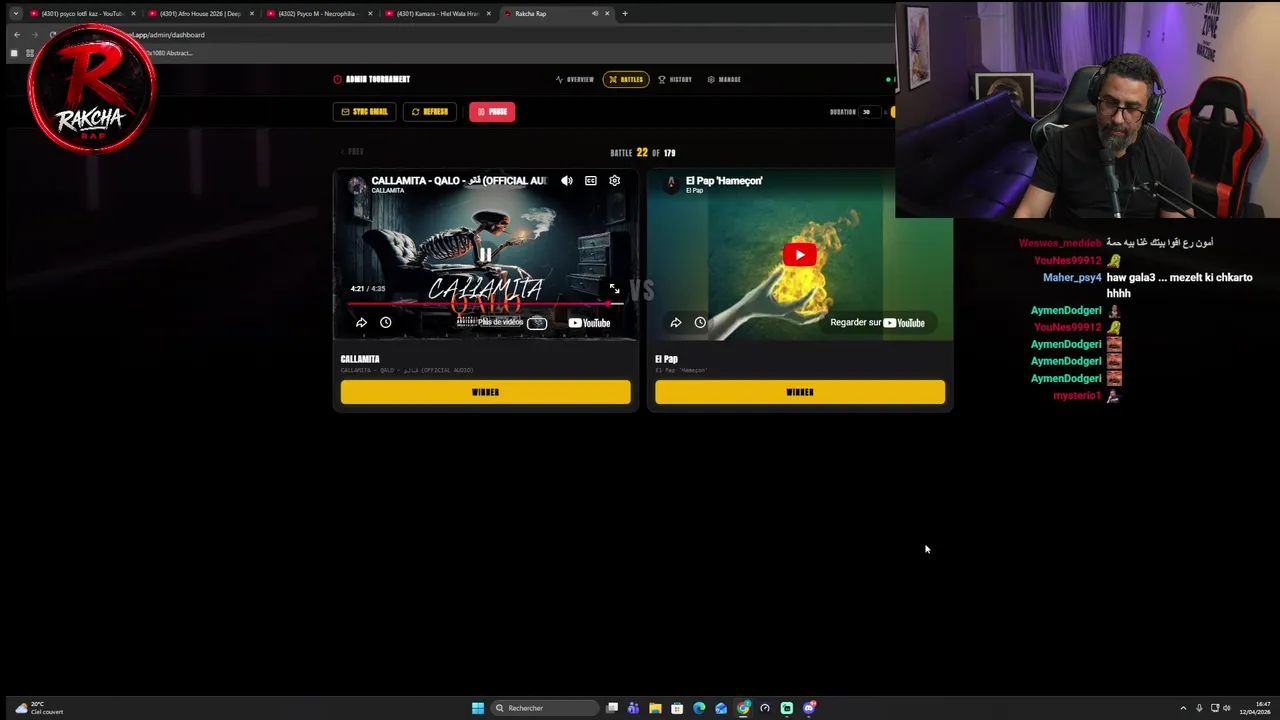
Task: Go to previous battle with Prev
Action: pyautogui.click(x=352, y=152)
